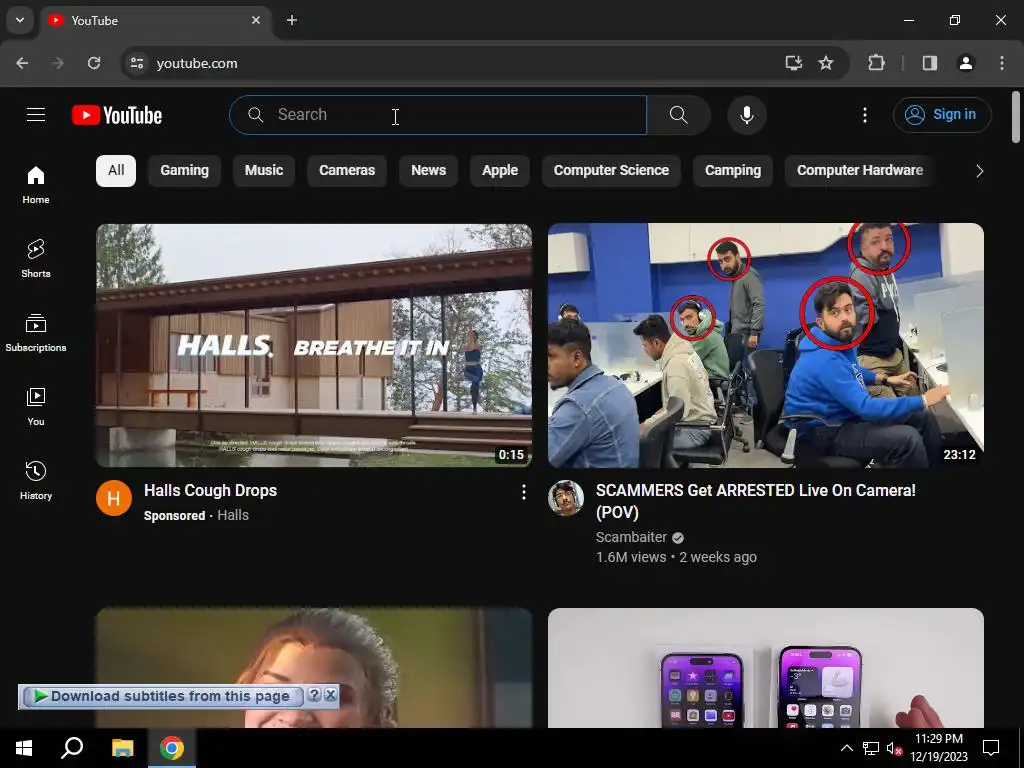Open the Scambaiter channel name link
The width and height of the screenshot is (1024, 768).
pyautogui.click(x=631, y=537)
